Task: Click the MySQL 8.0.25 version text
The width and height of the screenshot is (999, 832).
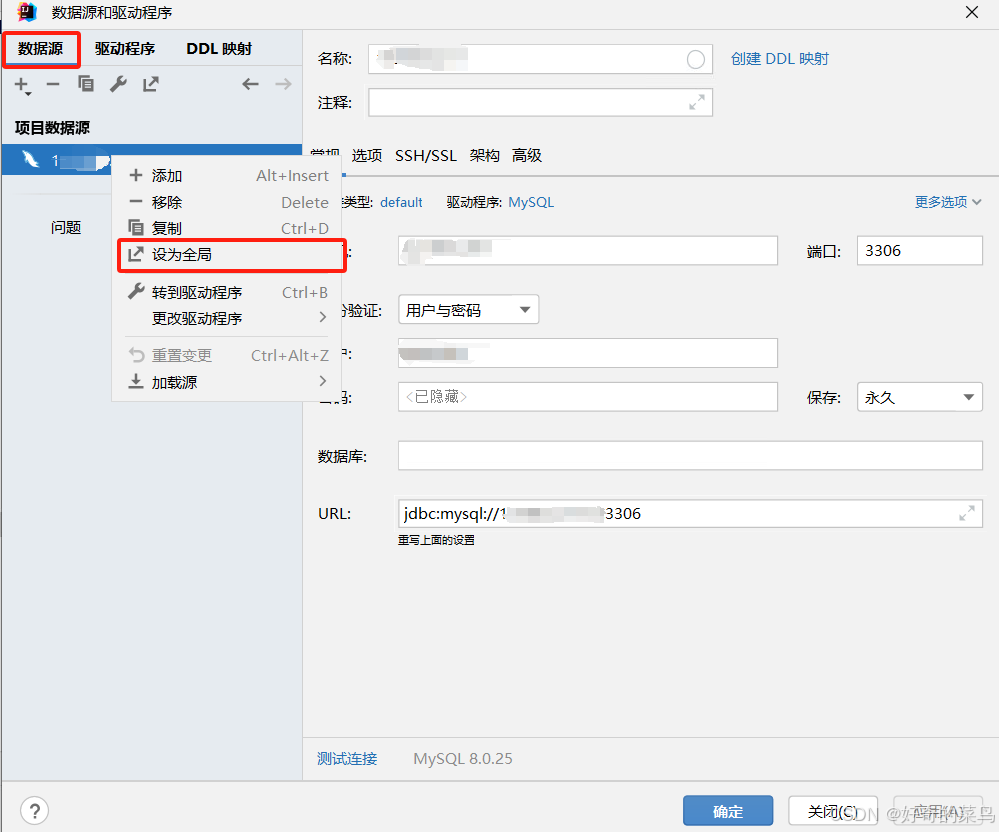Action: click(463, 759)
